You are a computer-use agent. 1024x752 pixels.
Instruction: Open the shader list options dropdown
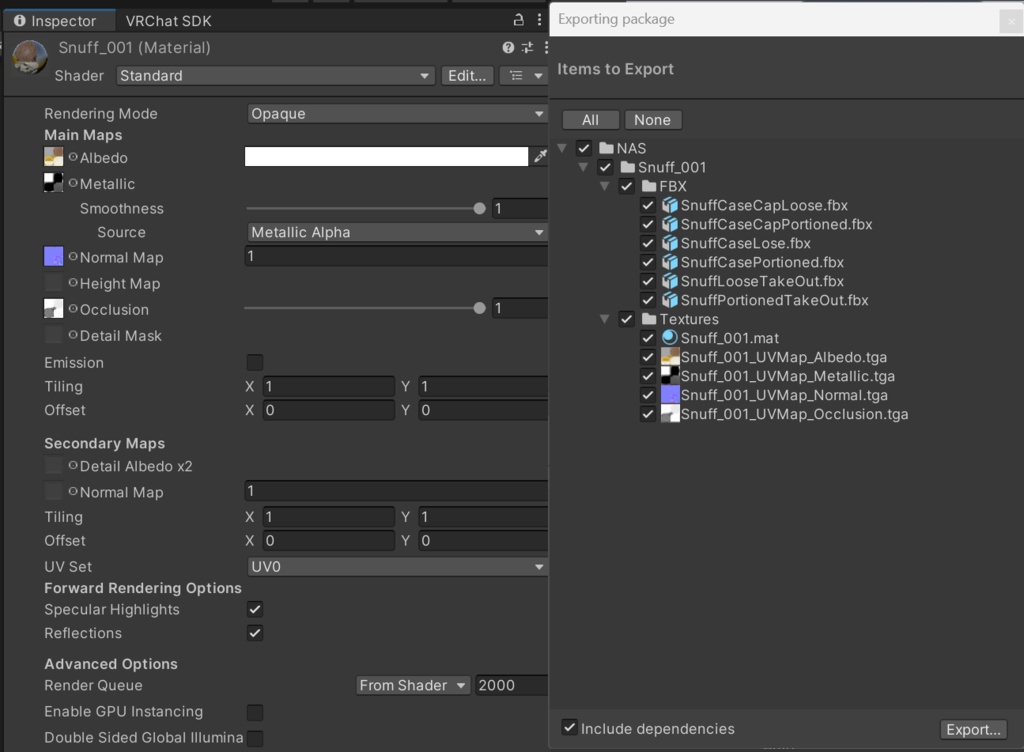(x=525, y=76)
